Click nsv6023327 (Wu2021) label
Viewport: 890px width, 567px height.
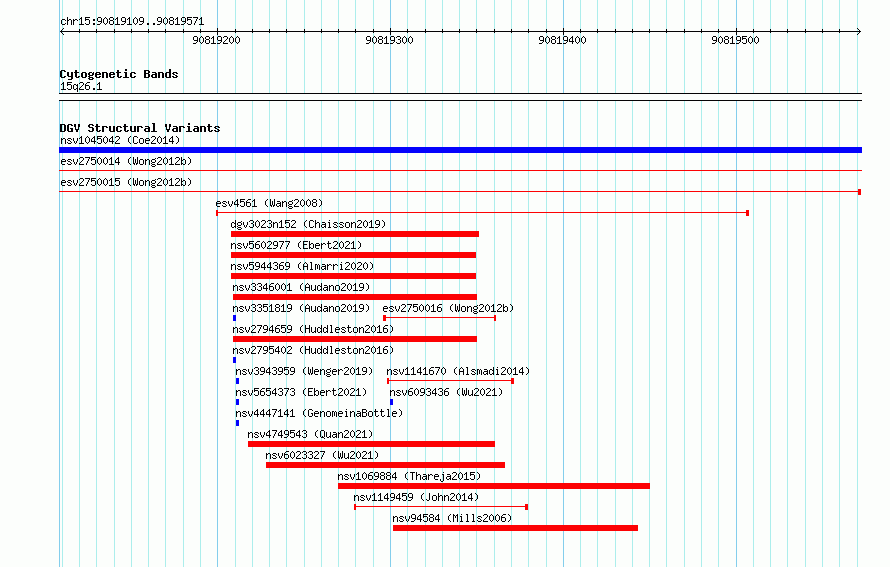click(322, 455)
